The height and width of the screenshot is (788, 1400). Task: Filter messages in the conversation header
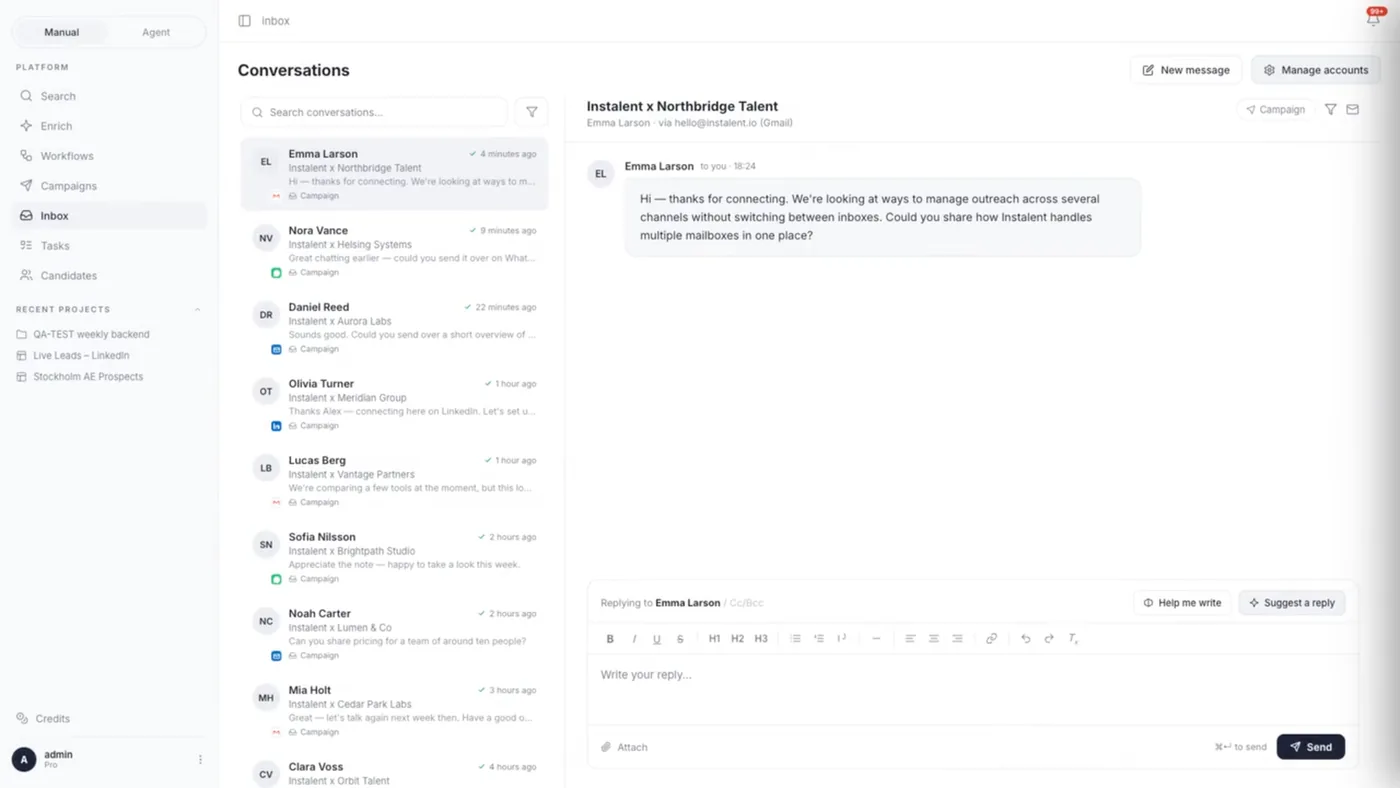coord(1330,109)
